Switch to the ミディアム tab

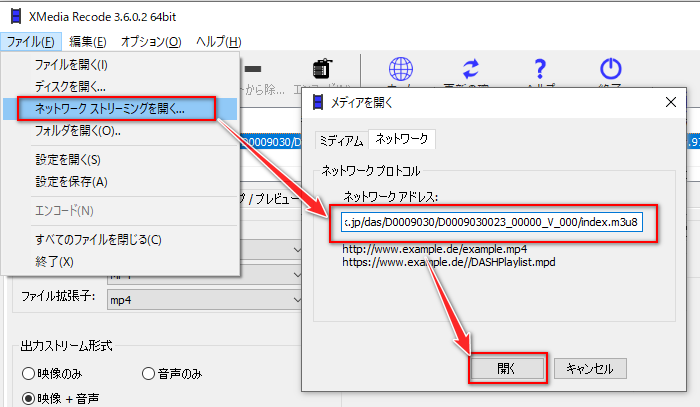342,141
